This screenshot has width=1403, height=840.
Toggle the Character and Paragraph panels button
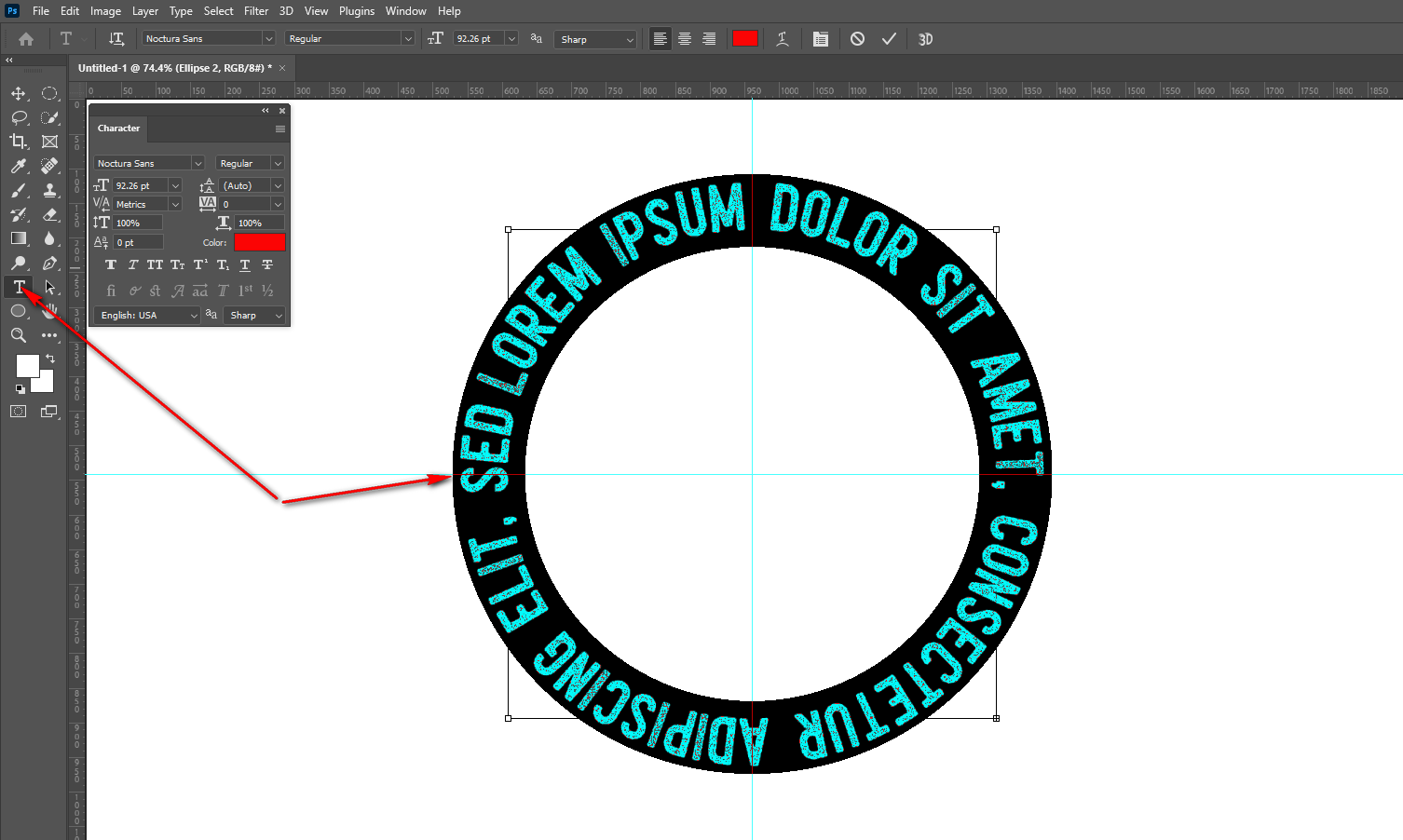(x=820, y=39)
